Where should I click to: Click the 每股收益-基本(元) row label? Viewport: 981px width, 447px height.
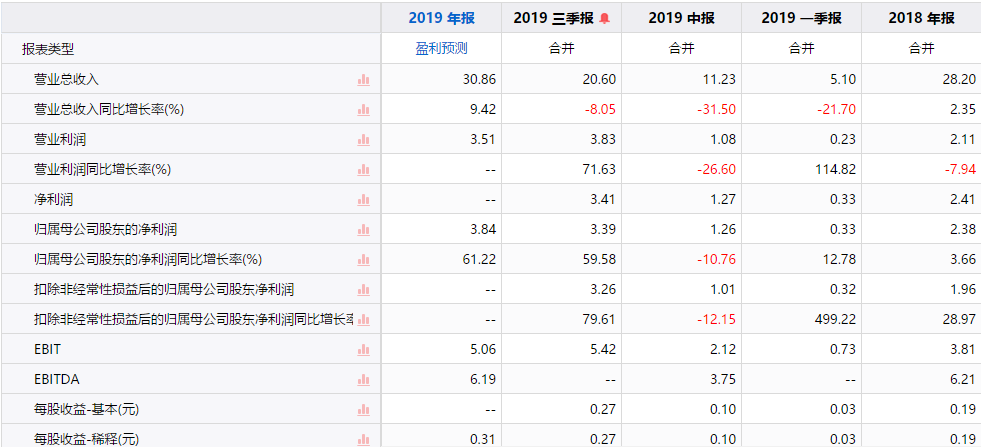(x=86, y=410)
